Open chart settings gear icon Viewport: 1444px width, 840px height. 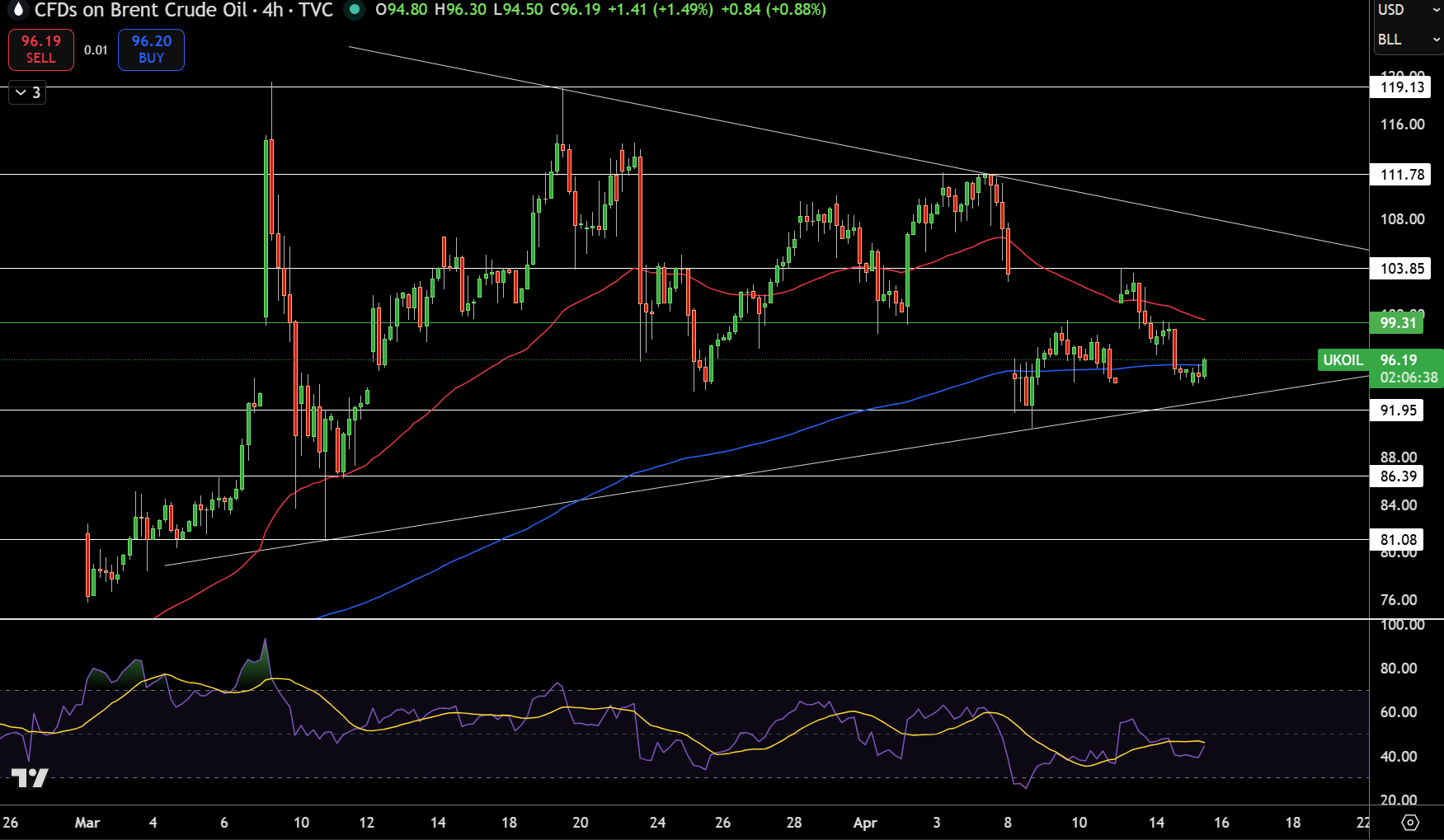(1410, 822)
